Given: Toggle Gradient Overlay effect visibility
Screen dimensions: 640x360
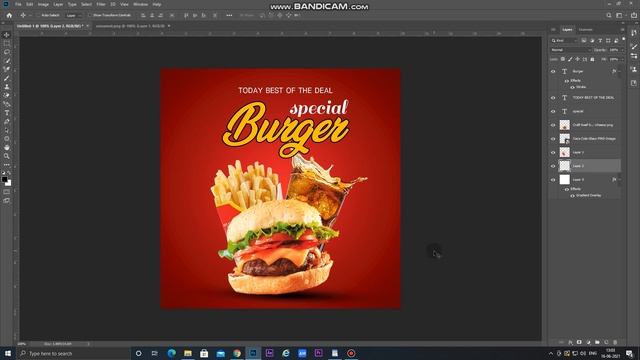Looking at the screenshot, I should [572, 196].
